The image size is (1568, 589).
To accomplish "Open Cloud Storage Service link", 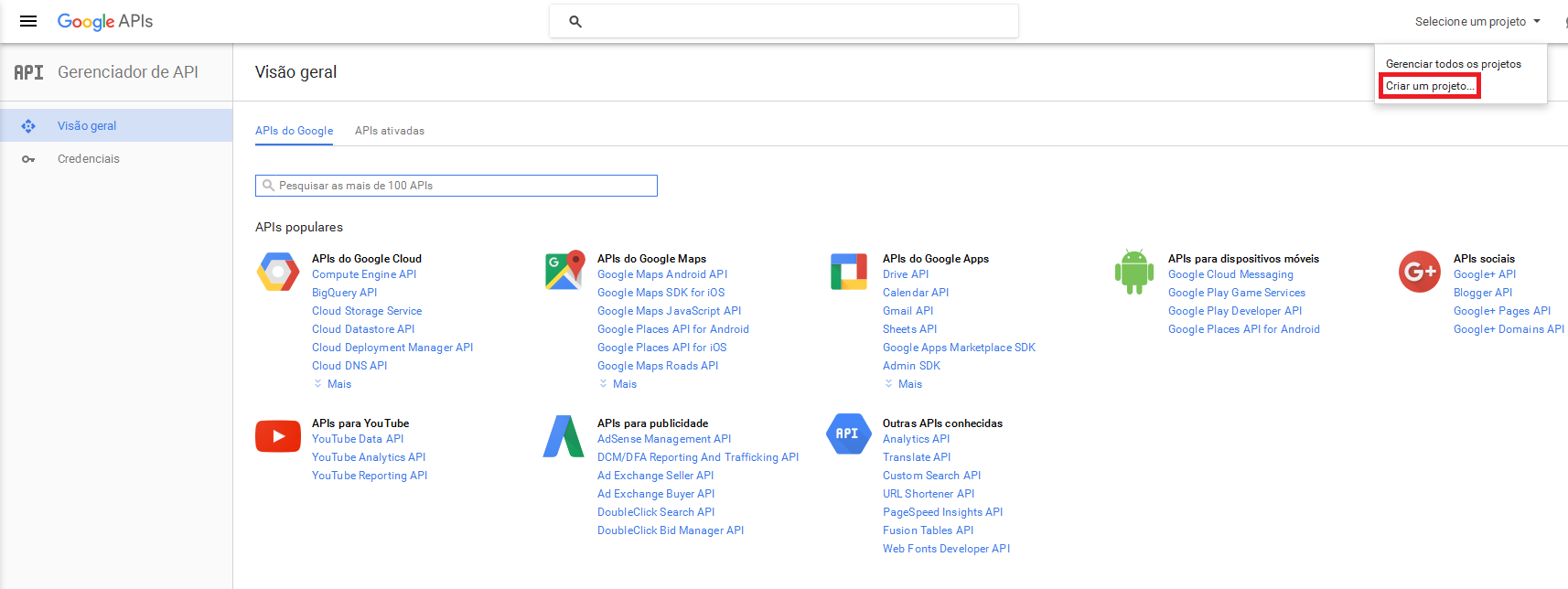I will (x=367, y=311).
